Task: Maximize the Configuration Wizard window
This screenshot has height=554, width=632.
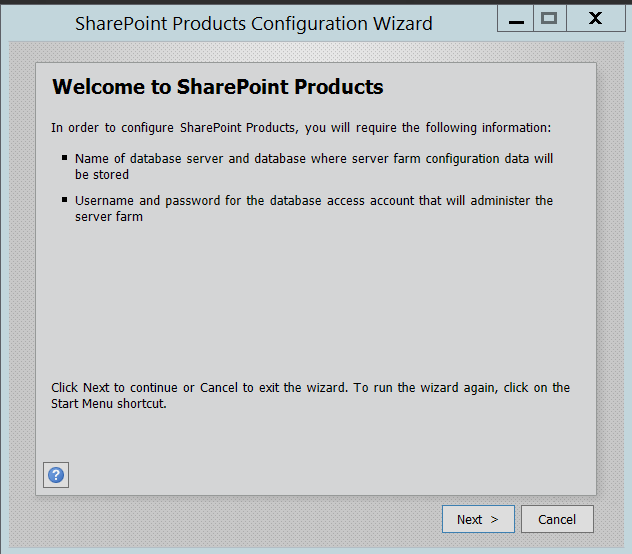Action: point(550,19)
